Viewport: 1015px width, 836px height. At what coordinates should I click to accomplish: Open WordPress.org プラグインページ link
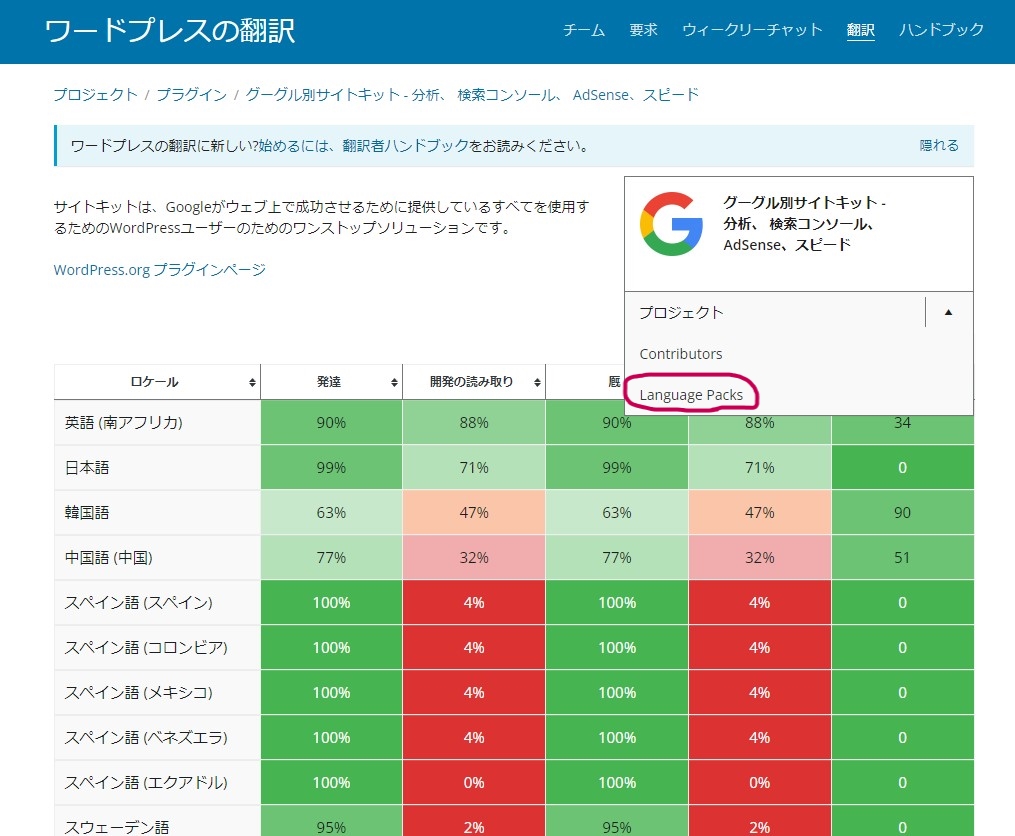pyautogui.click(x=160, y=269)
